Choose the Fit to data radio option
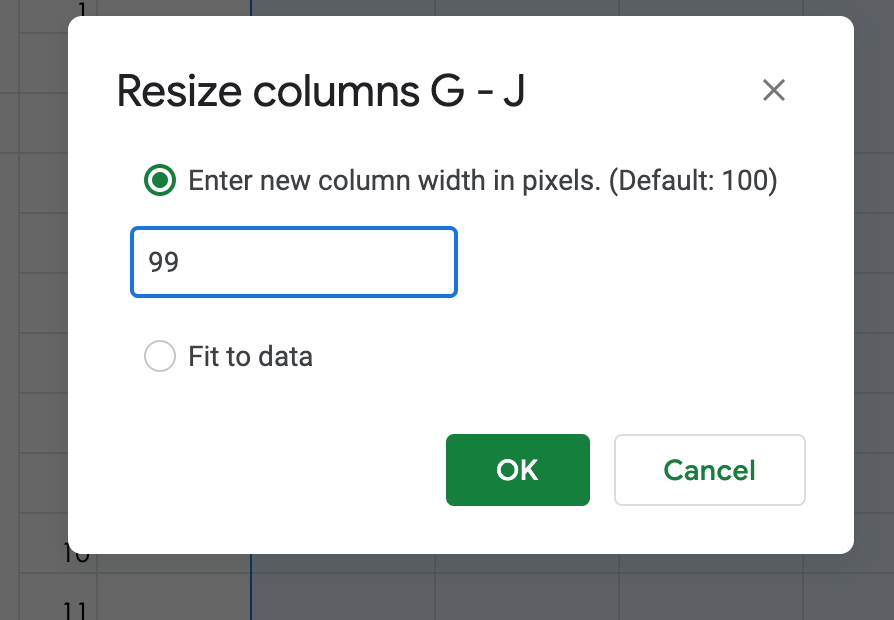Screen dimensions: 894x620 click(x=160, y=356)
